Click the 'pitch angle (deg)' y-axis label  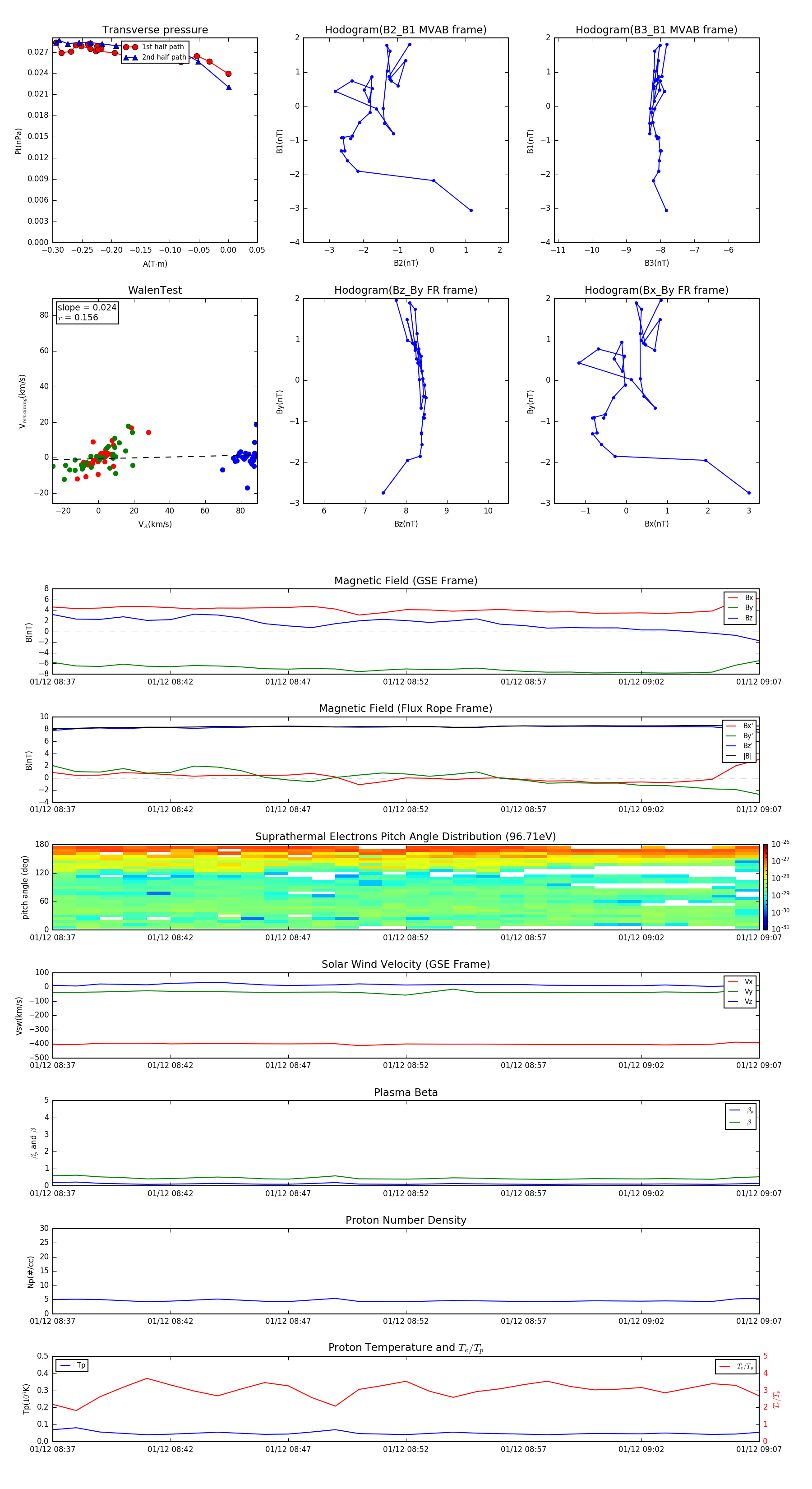coord(25,887)
